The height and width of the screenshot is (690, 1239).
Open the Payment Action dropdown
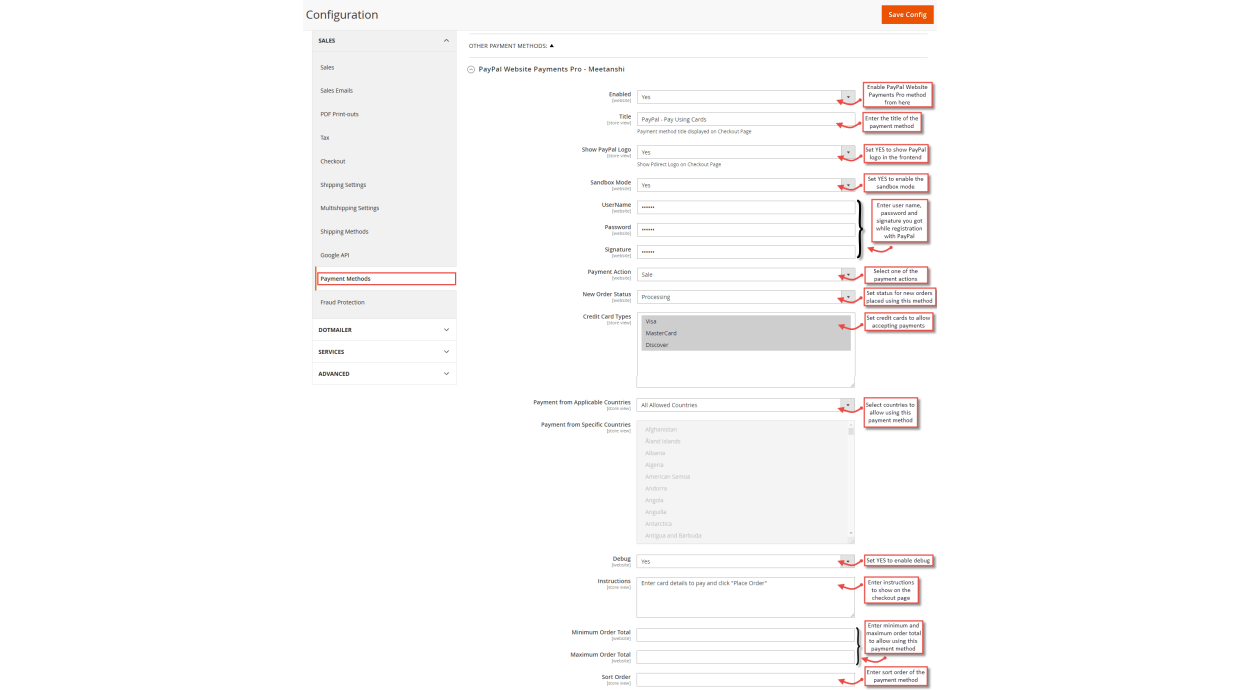[x=746, y=274]
